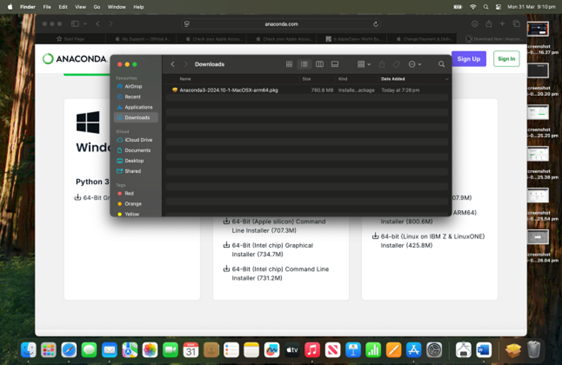Open the Action ellipsis menu in Finder

tap(415, 64)
